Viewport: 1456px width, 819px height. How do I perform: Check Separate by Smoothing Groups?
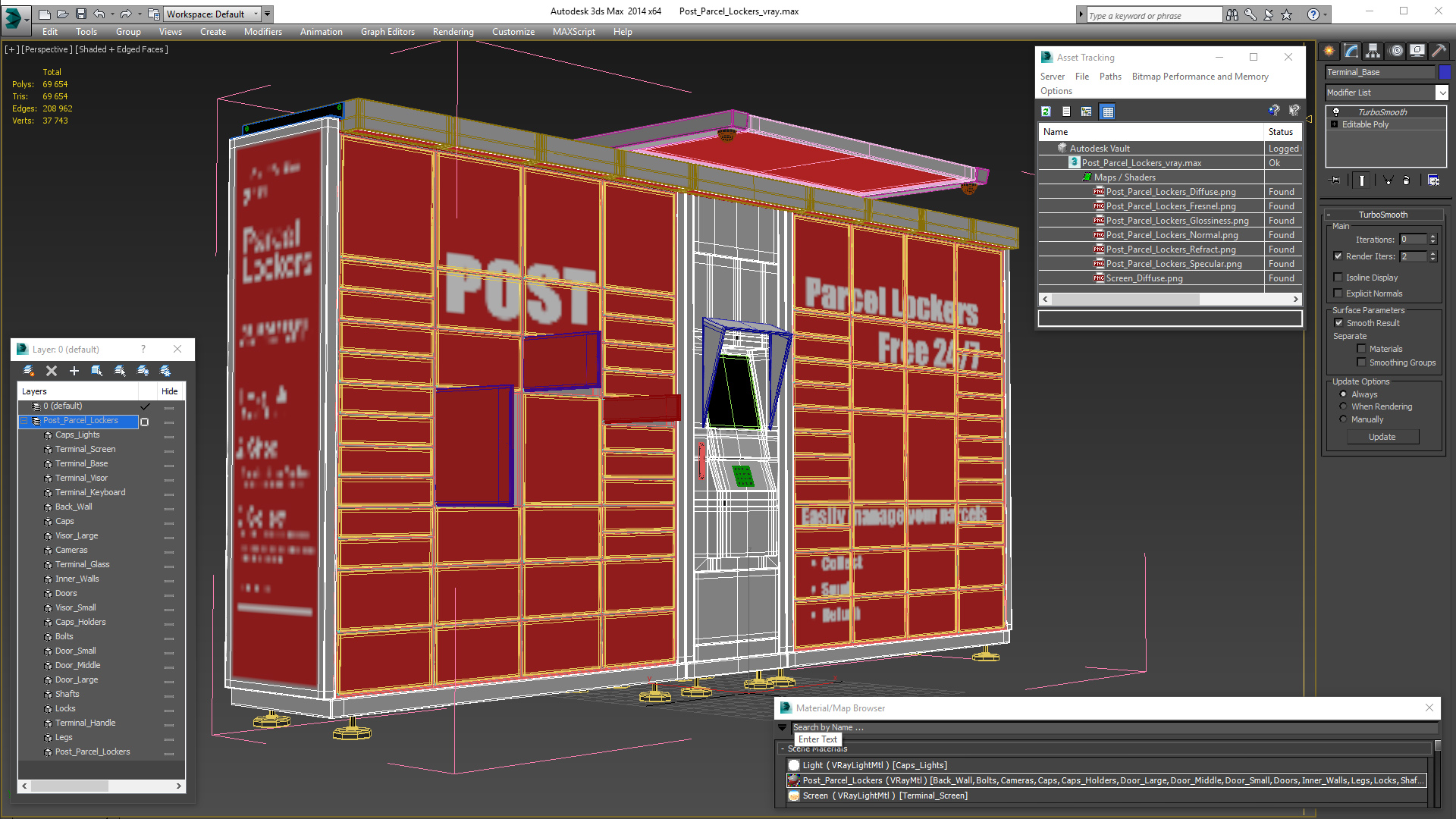point(1362,362)
